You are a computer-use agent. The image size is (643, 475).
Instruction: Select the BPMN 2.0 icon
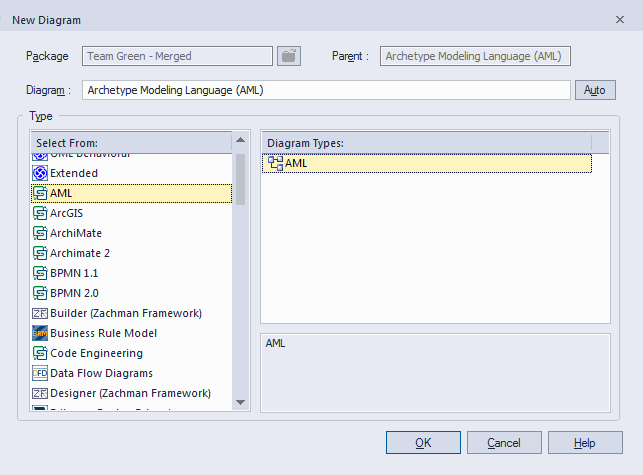pos(40,293)
